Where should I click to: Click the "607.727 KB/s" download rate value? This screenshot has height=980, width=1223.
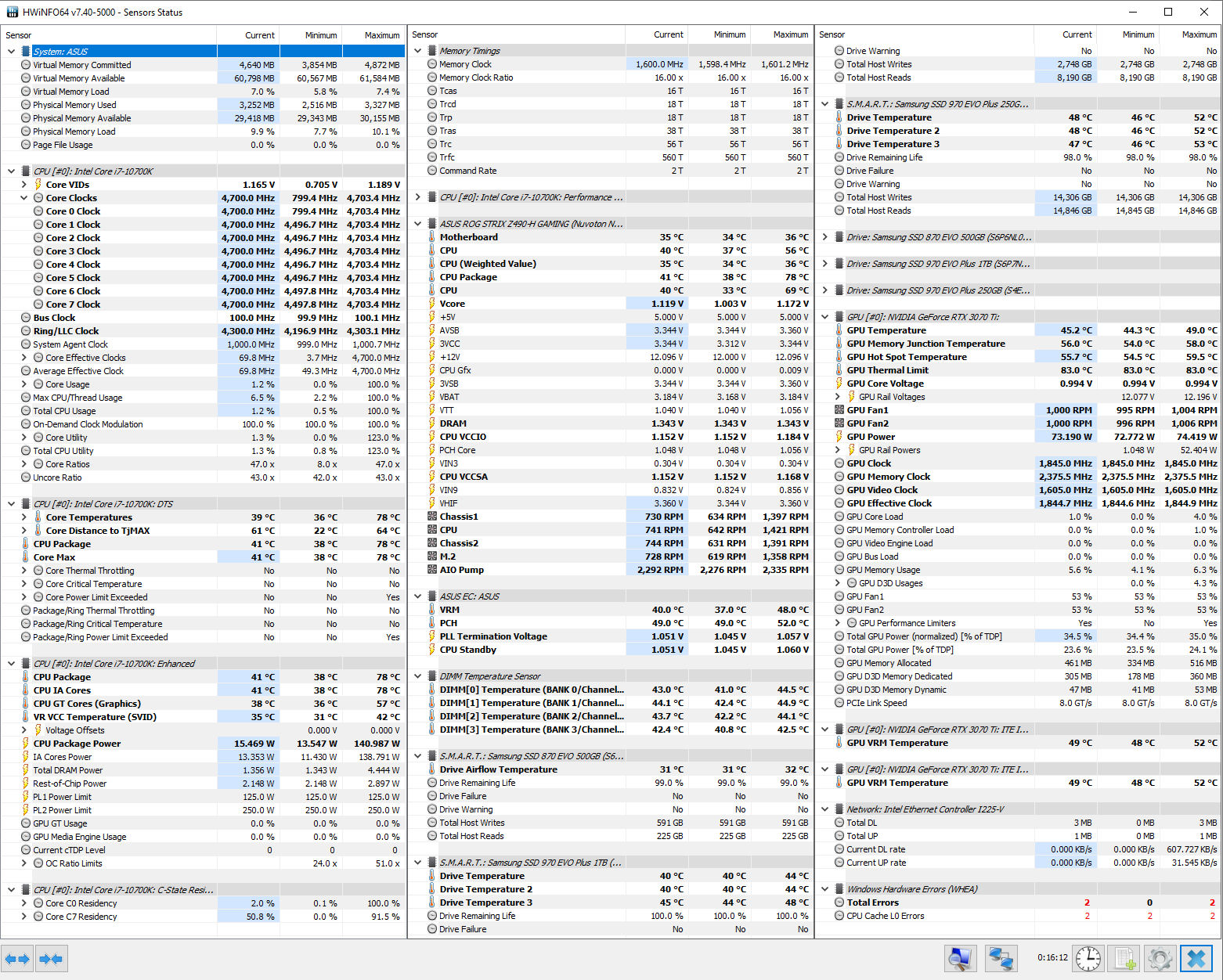click(1192, 849)
